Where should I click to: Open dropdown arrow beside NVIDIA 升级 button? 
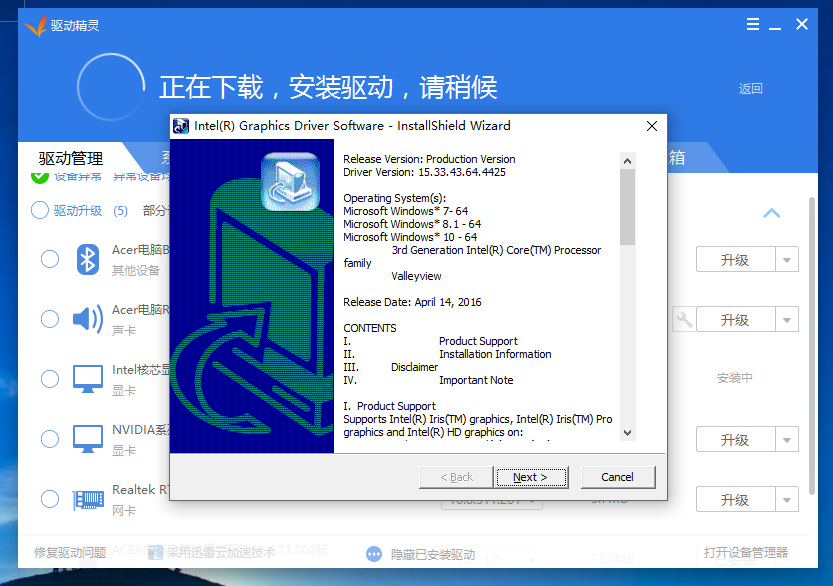point(787,440)
